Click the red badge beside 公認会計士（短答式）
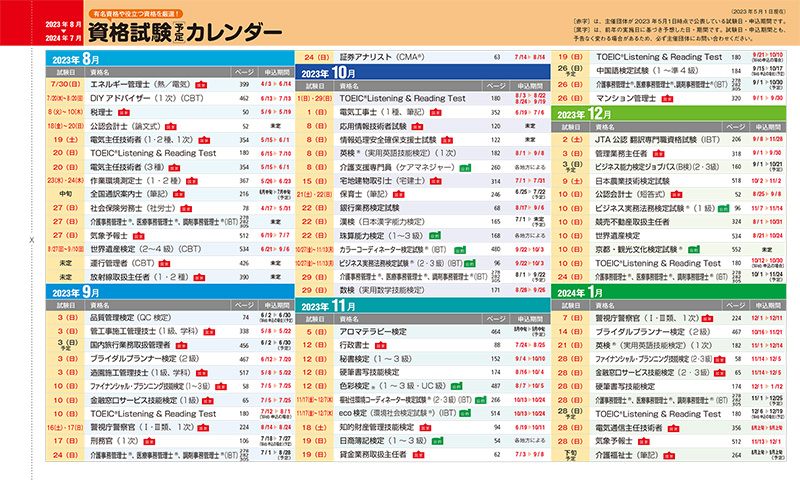Viewport: 800px width, 480px height. coord(677,194)
